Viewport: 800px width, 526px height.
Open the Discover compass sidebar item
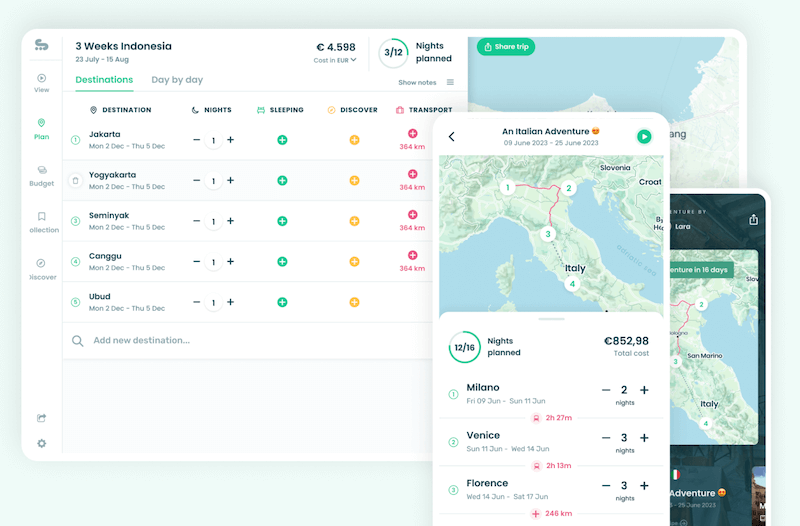point(42,269)
